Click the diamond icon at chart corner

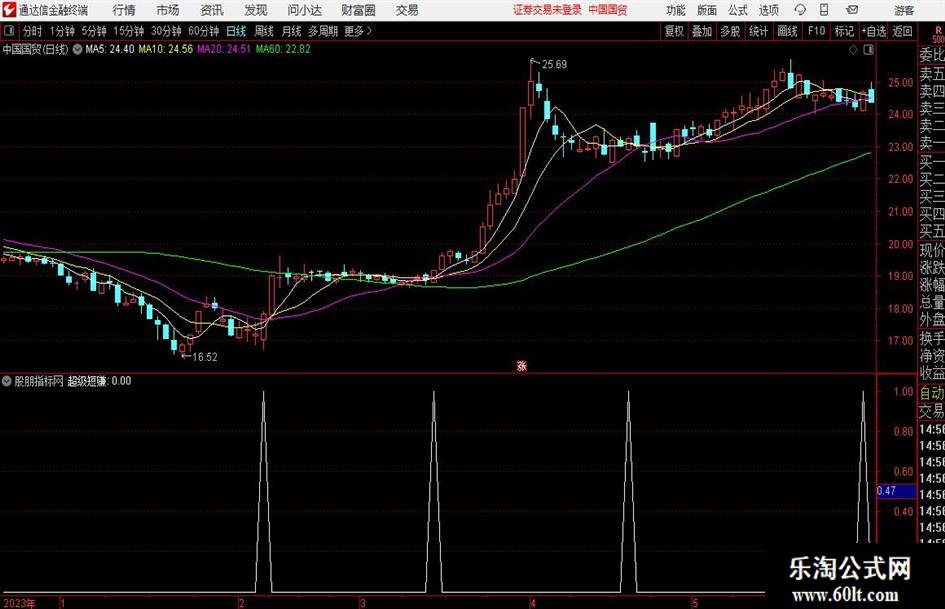[x=853, y=50]
